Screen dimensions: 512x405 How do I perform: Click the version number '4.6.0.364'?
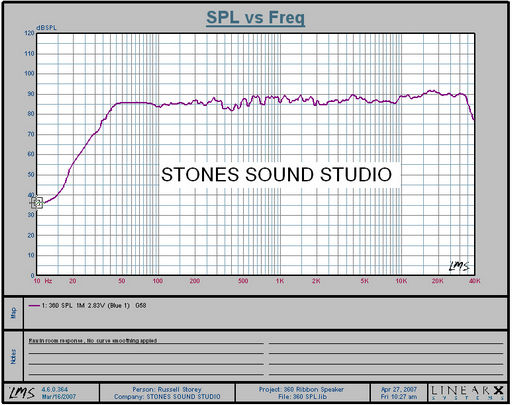tap(55, 389)
